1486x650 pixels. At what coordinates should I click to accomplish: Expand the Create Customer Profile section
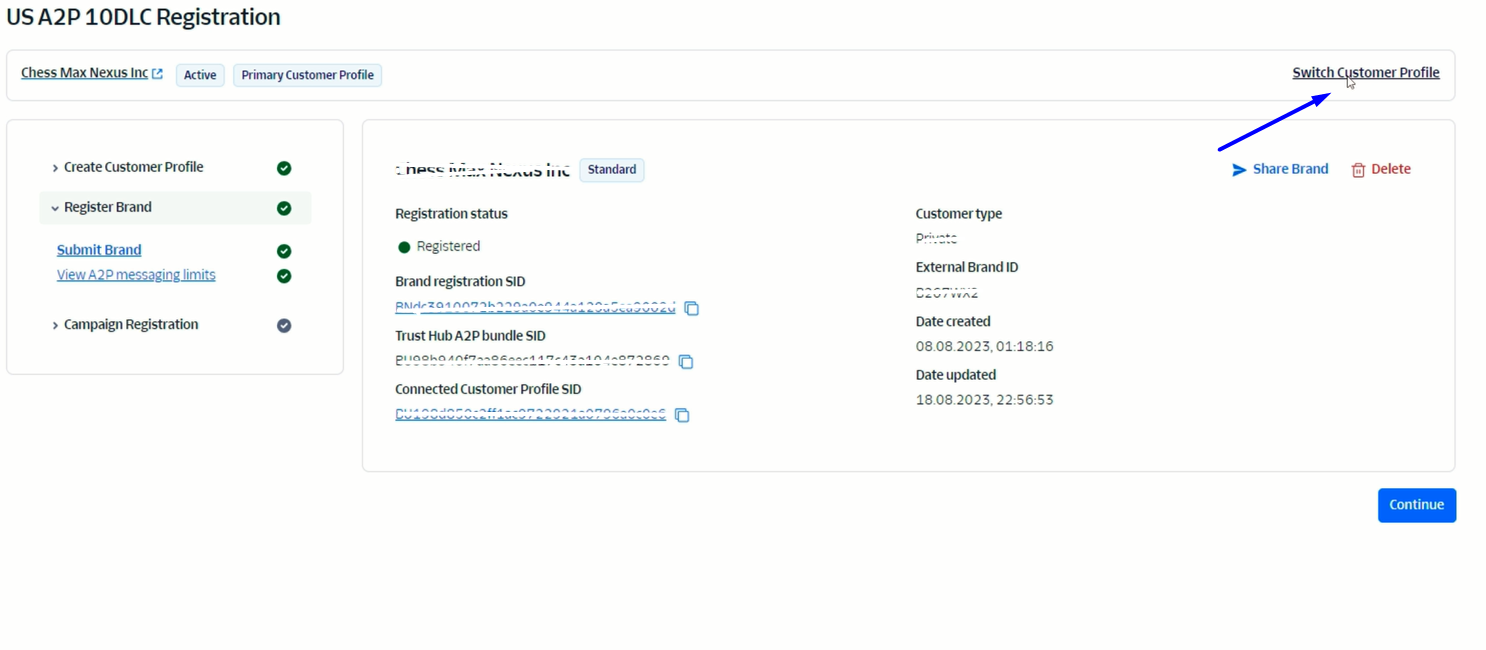55,168
